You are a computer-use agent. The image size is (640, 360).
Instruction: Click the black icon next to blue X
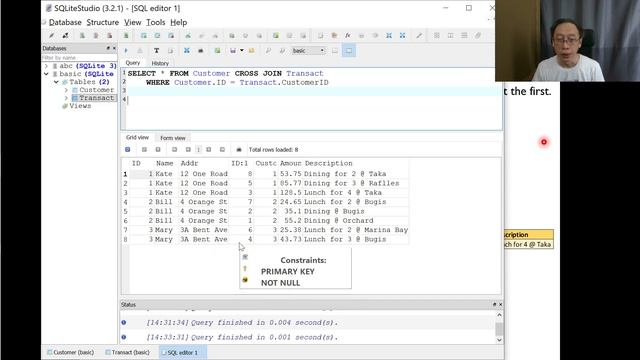(x=200, y=51)
